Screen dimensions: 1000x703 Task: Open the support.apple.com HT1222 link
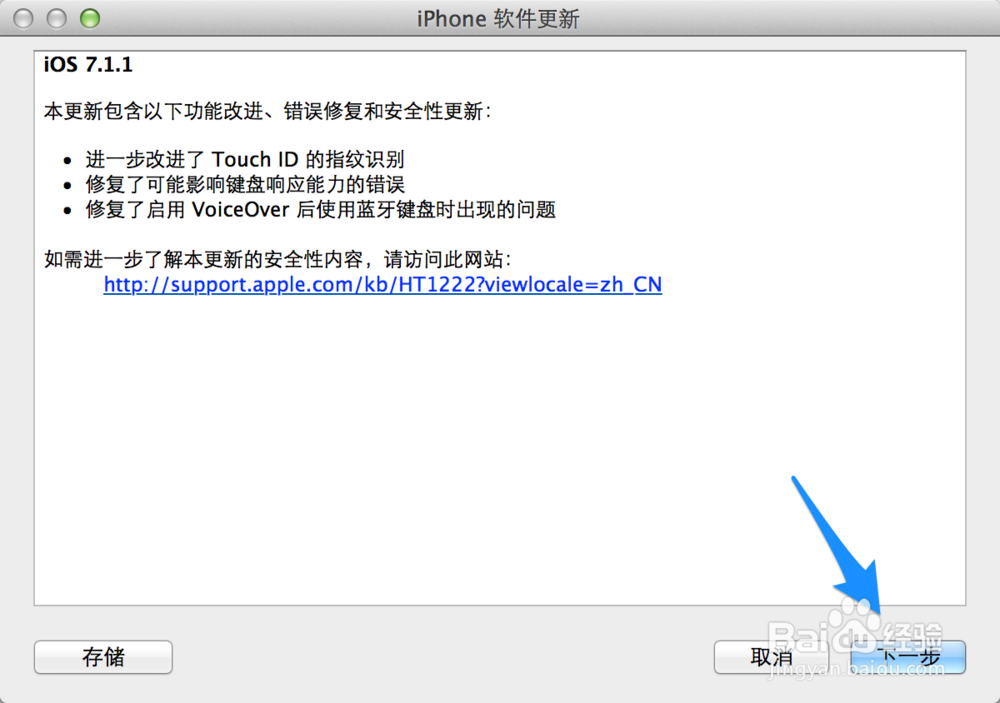383,285
